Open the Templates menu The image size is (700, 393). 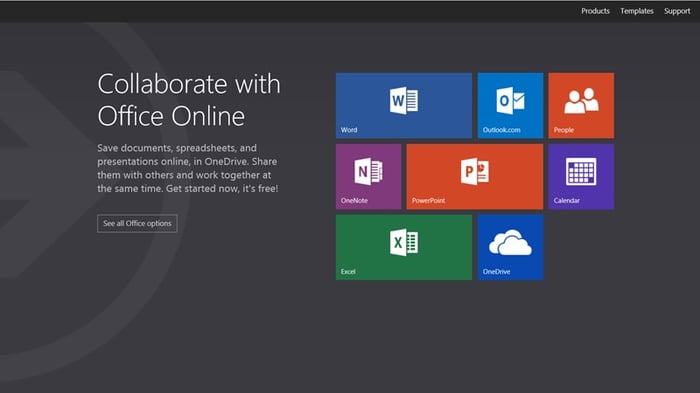(637, 11)
